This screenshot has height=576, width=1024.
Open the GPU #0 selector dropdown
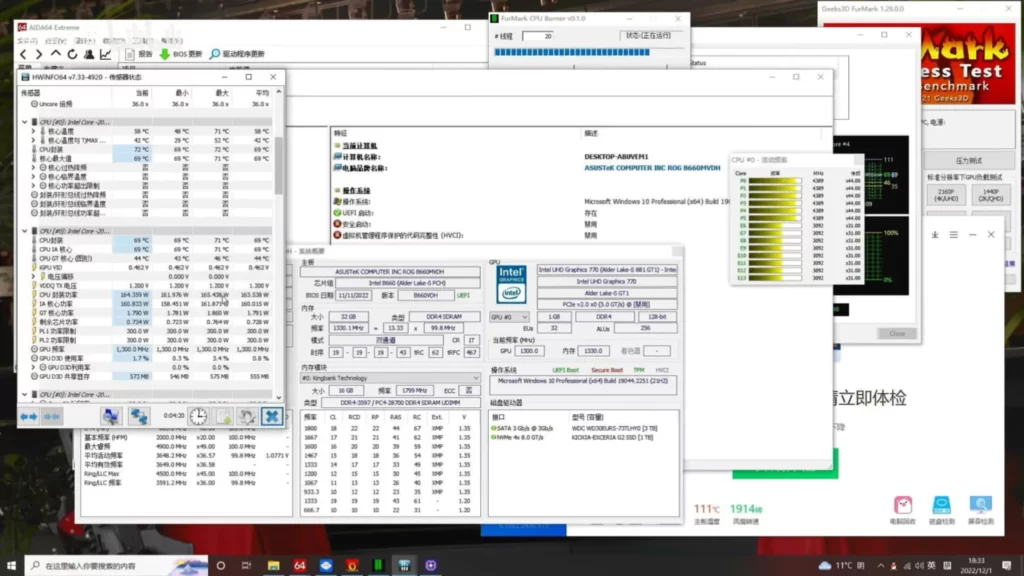[509, 317]
